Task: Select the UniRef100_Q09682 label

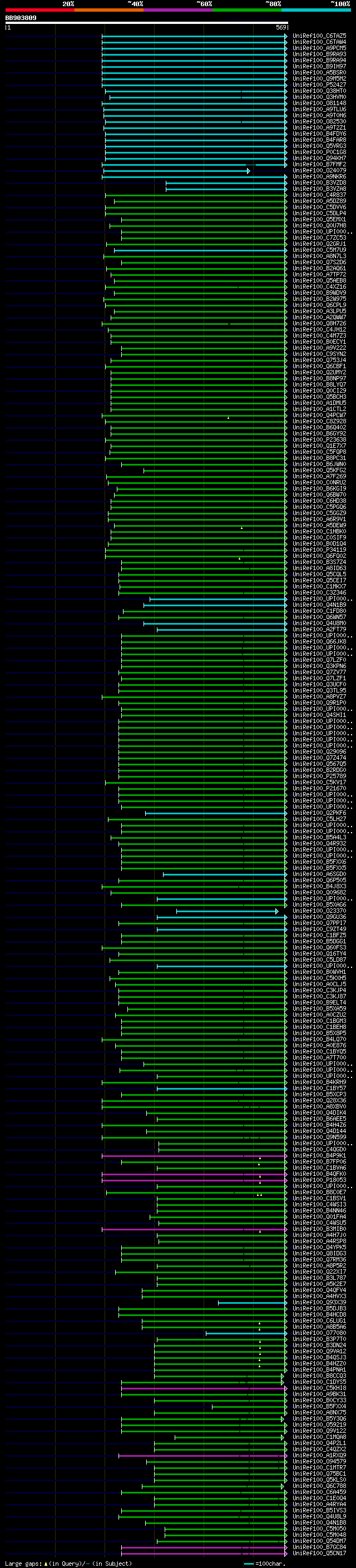Action: click(x=319, y=892)
